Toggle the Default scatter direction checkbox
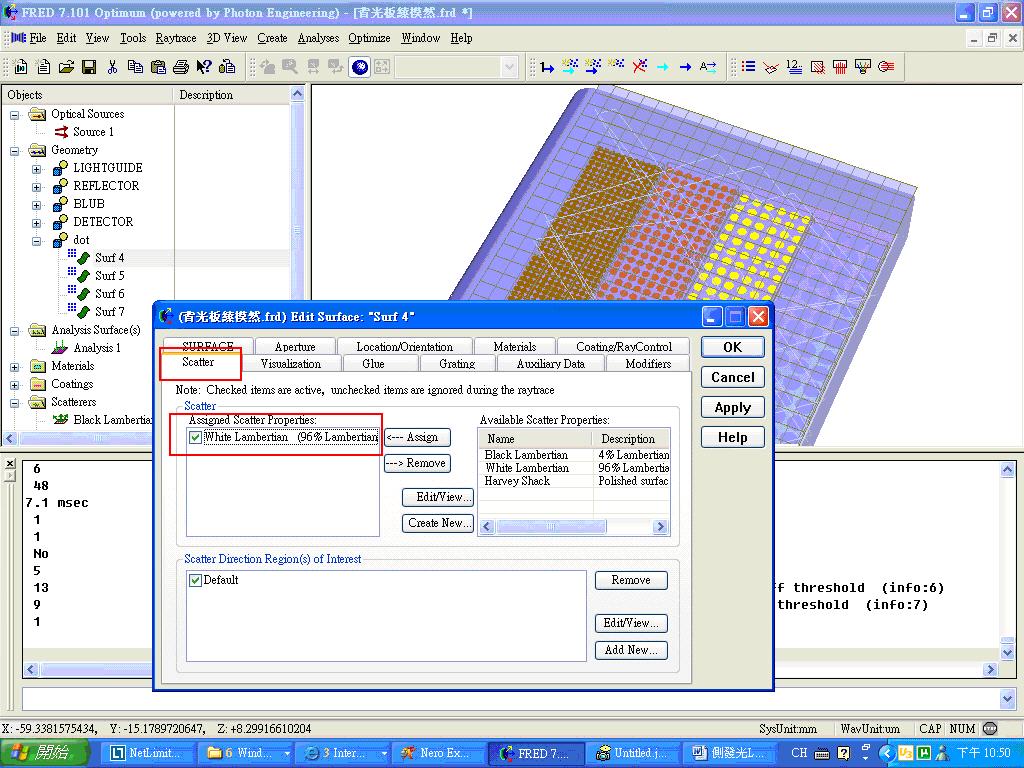This screenshot has width=1024, height=768. (195, 580)
